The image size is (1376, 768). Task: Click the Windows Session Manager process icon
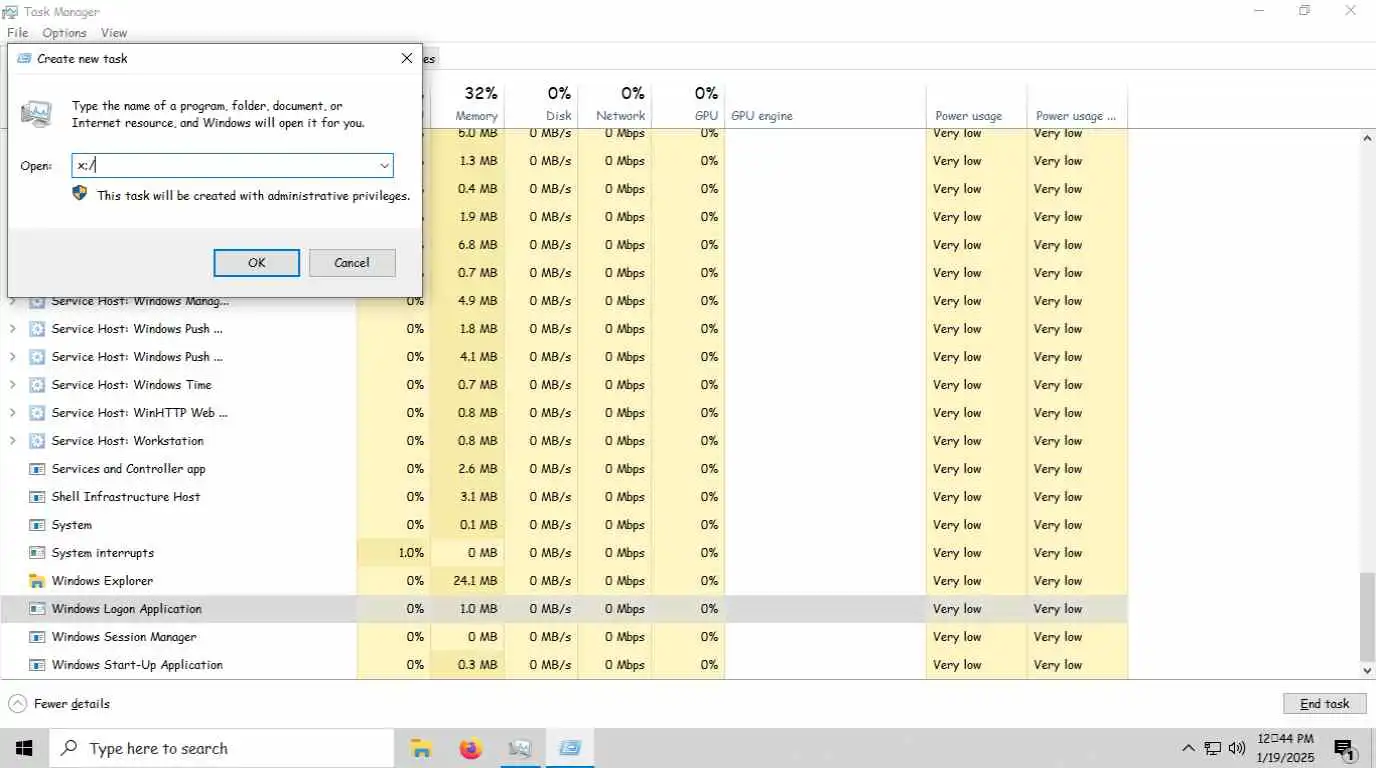(x=37, y=637)
